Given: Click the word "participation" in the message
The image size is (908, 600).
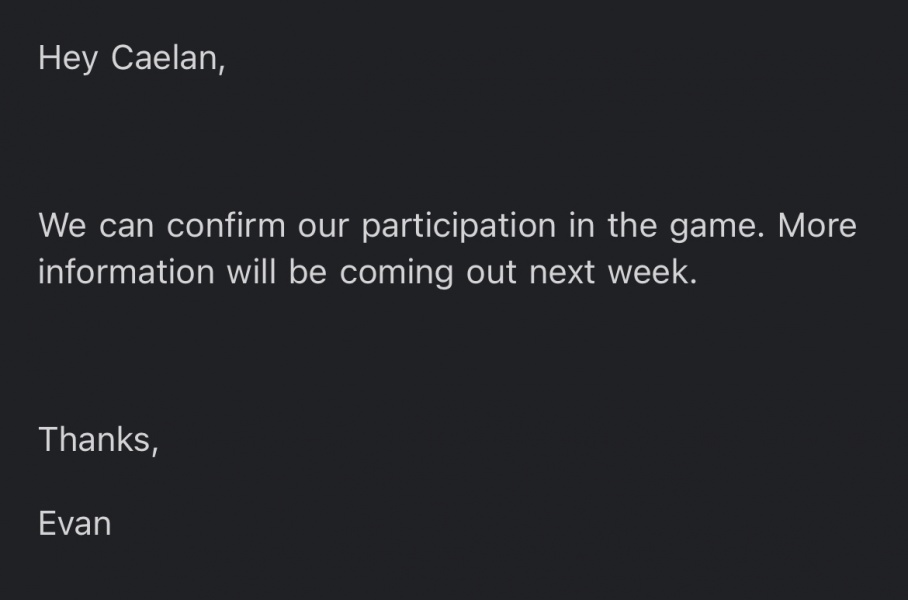Looking at the screenshot, I should [x=460, y=226].
